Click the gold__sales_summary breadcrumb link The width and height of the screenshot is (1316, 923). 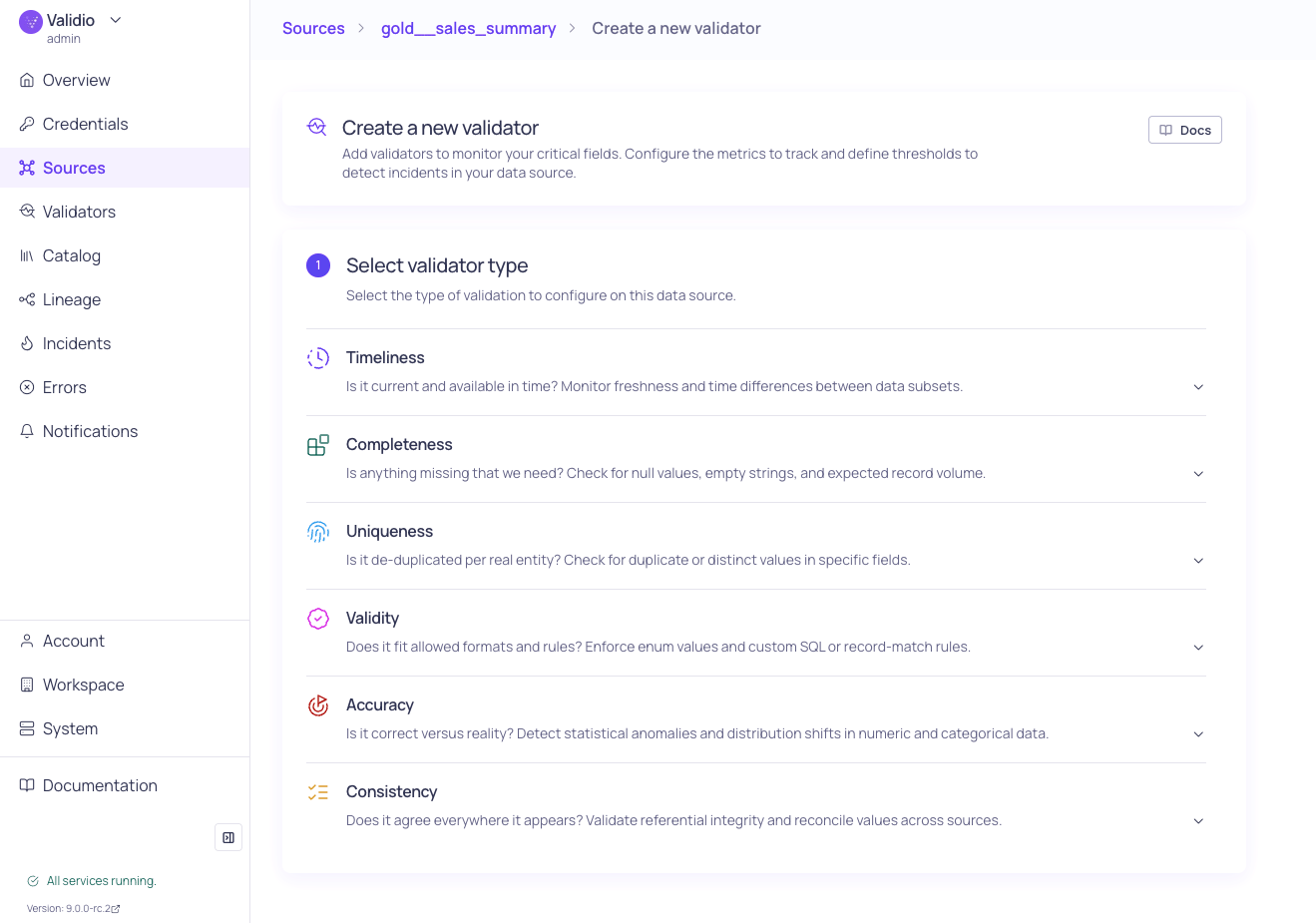[468, 28]
